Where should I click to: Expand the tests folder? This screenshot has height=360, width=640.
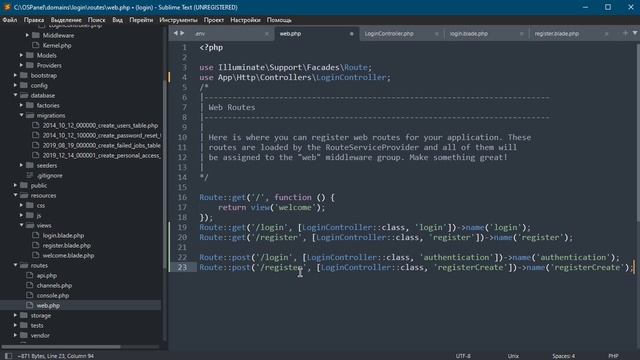click(x=15, y=325)
